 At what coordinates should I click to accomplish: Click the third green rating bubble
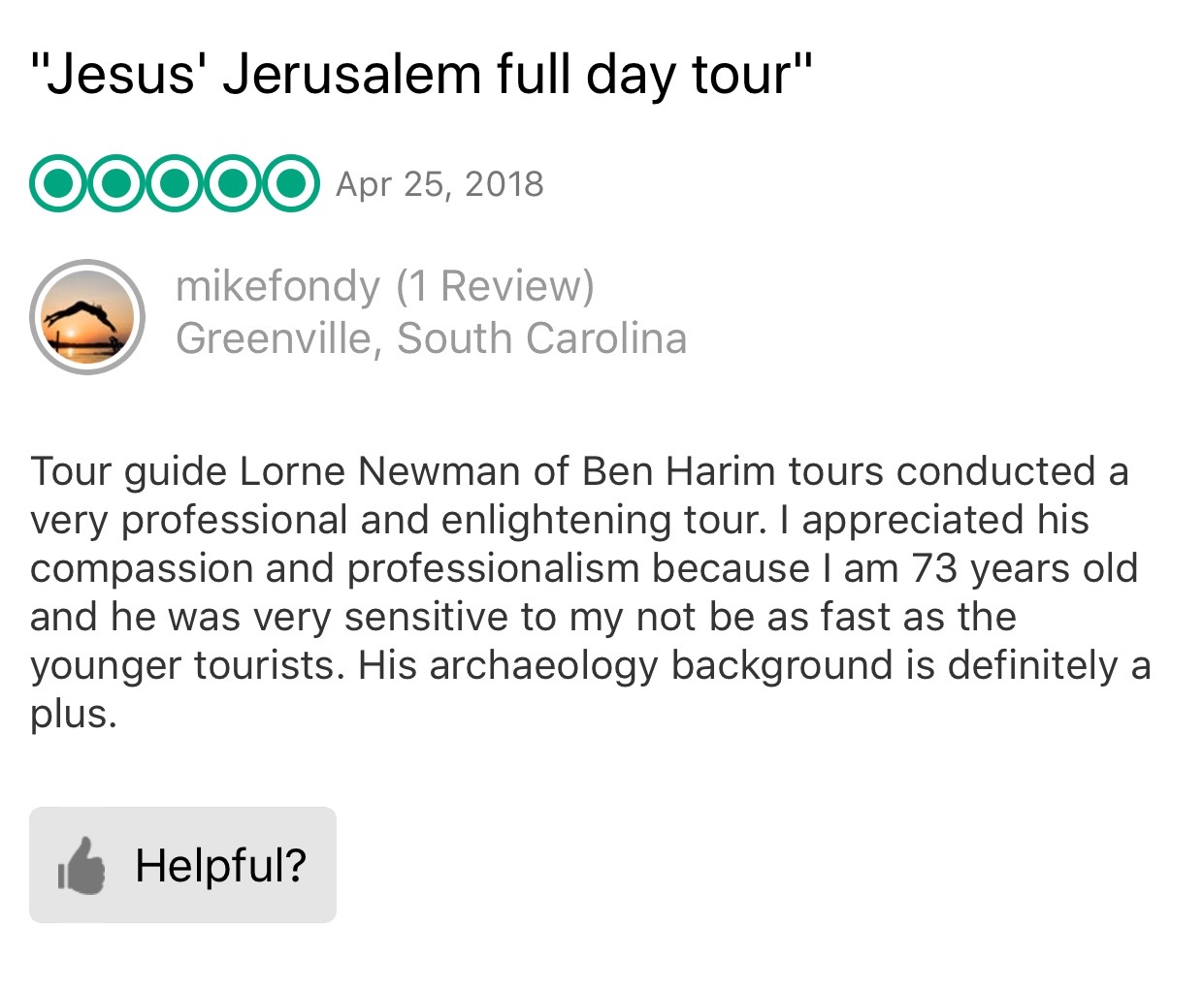(175, 183)
